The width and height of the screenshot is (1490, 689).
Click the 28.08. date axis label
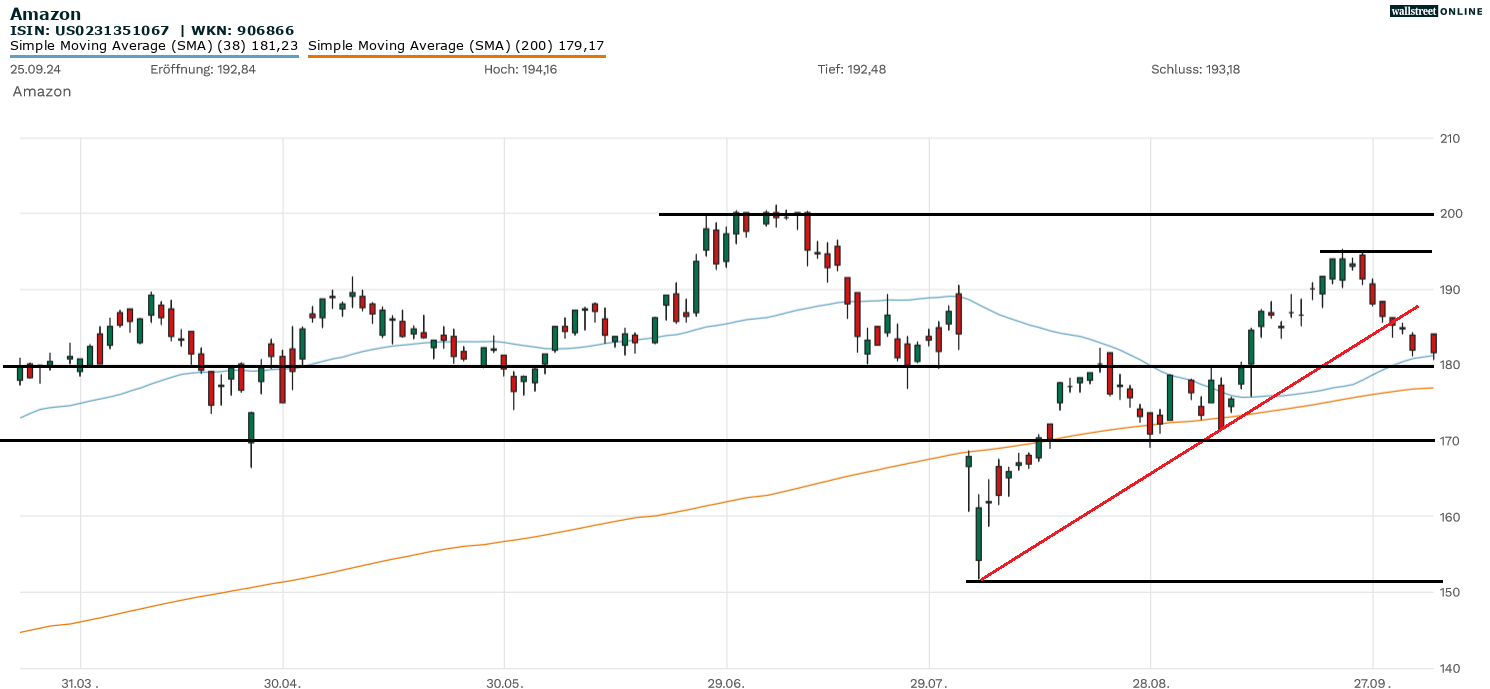pyautogui.click(x=1150, y=682)
